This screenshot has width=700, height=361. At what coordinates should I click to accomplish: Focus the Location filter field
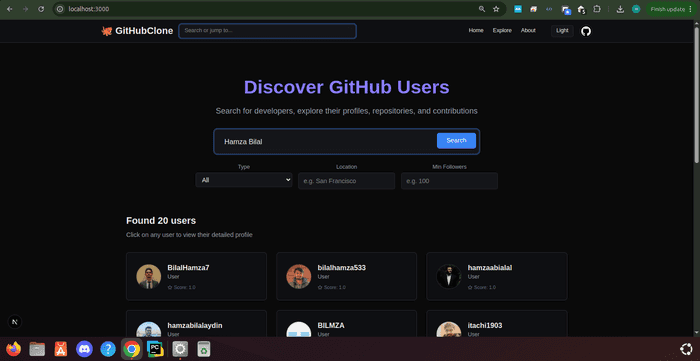(x=346, y=181)
